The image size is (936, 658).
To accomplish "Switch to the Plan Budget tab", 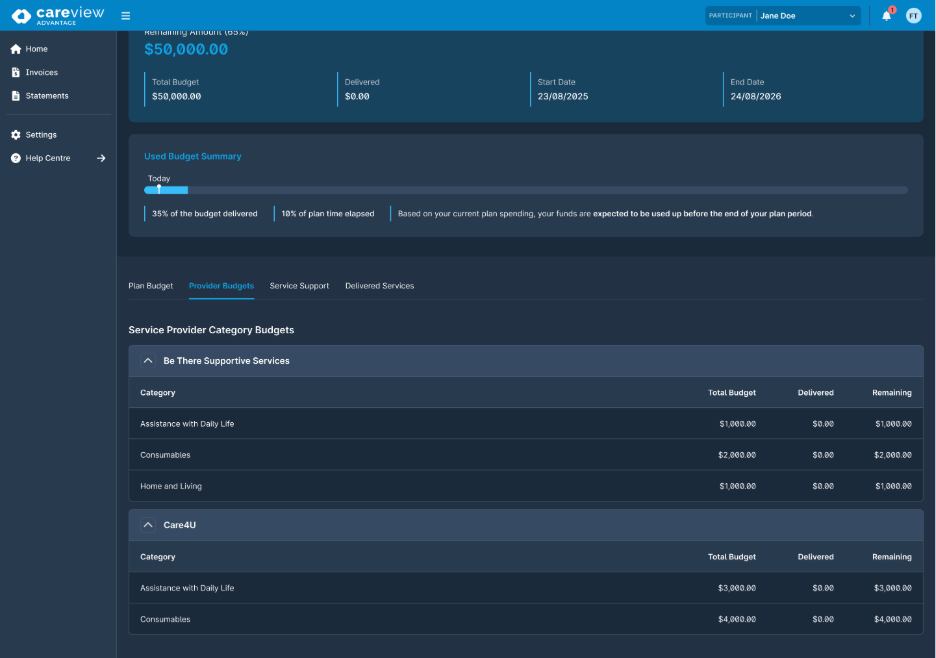I will pyautogui.click(x=150, y=286).
